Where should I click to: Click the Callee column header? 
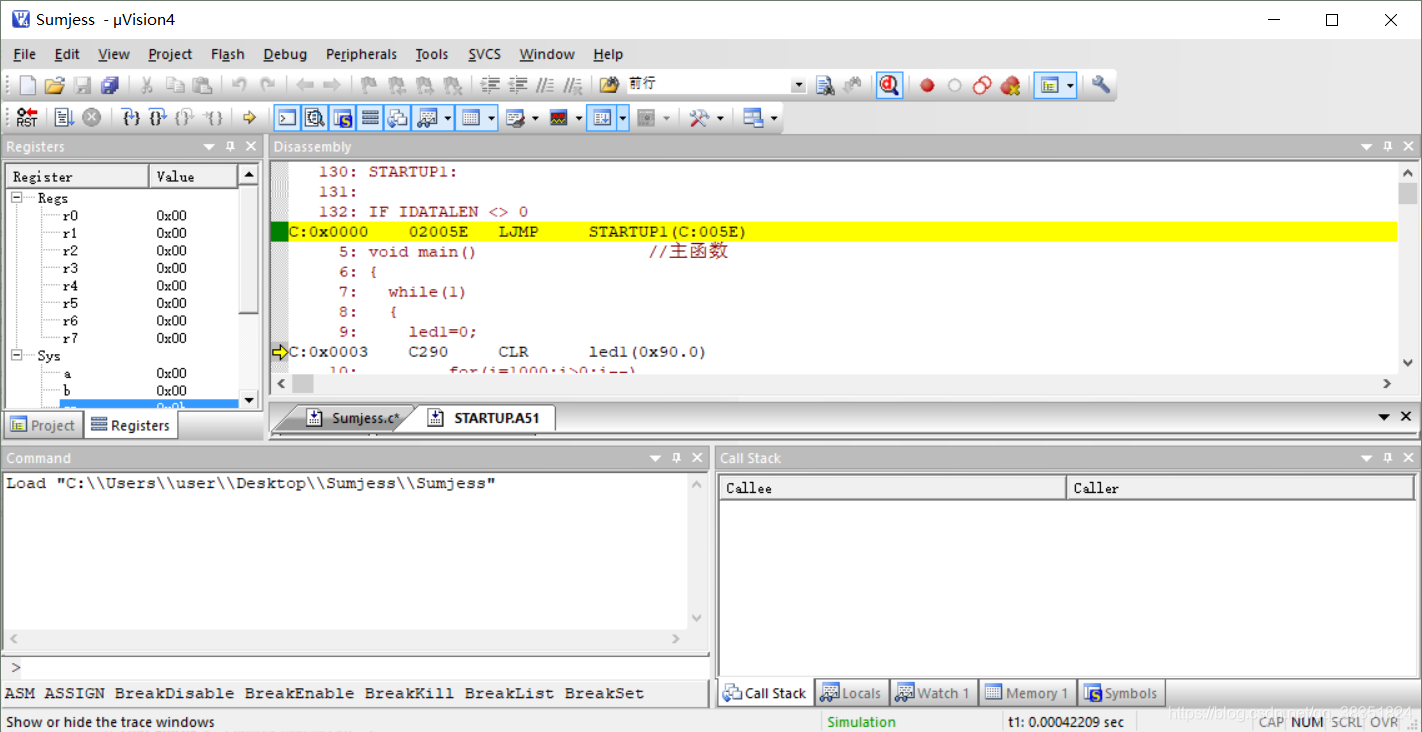pyautogui.click(x=892, y=488)
